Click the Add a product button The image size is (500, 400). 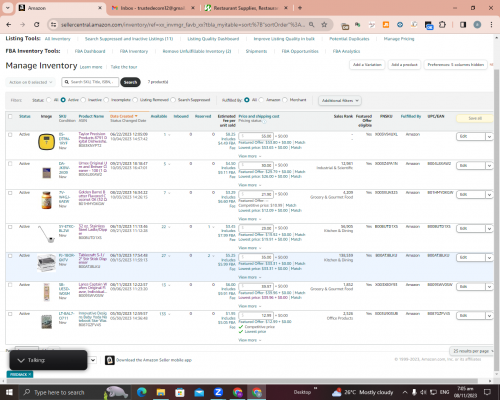tap(404, 65)
